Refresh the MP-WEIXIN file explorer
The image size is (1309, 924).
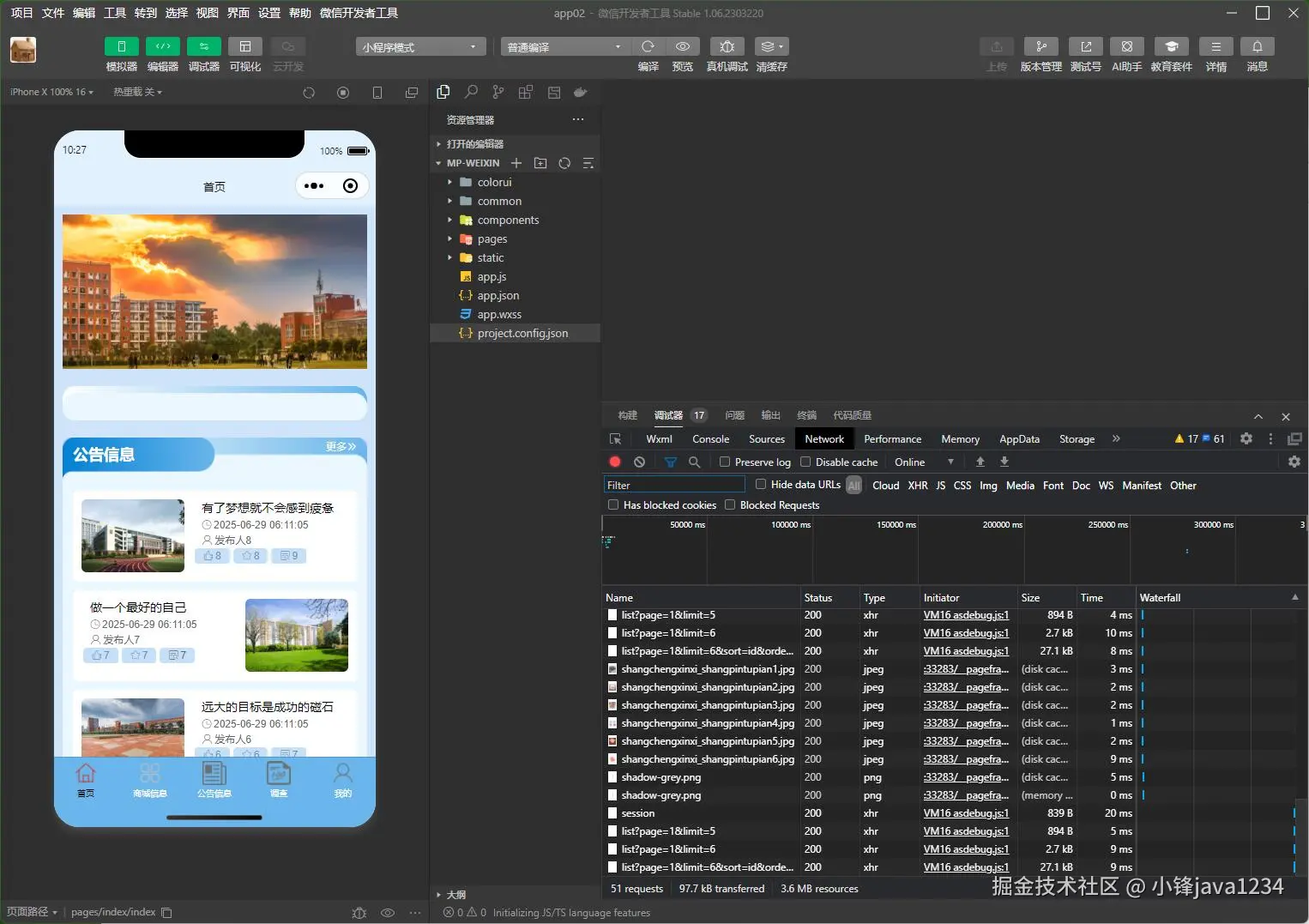point(564,163)
